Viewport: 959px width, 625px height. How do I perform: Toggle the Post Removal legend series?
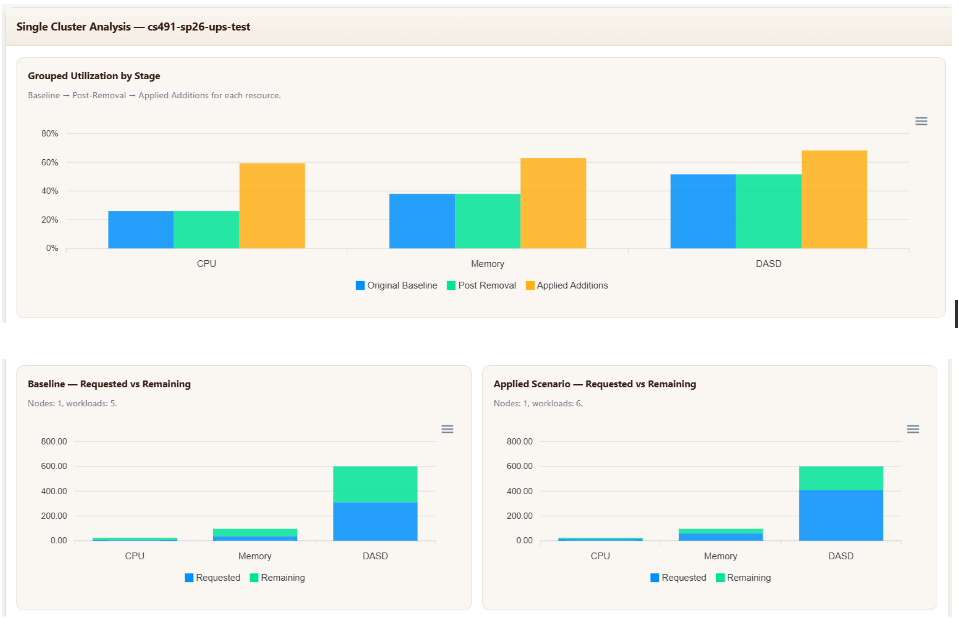tap(481, 286)
